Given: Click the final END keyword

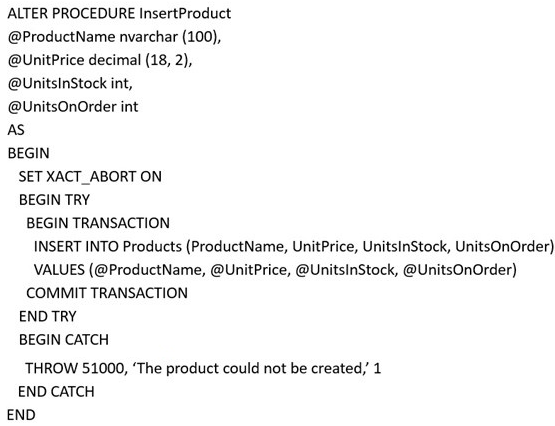Looking at the screenshot, I should coord(21,415).
